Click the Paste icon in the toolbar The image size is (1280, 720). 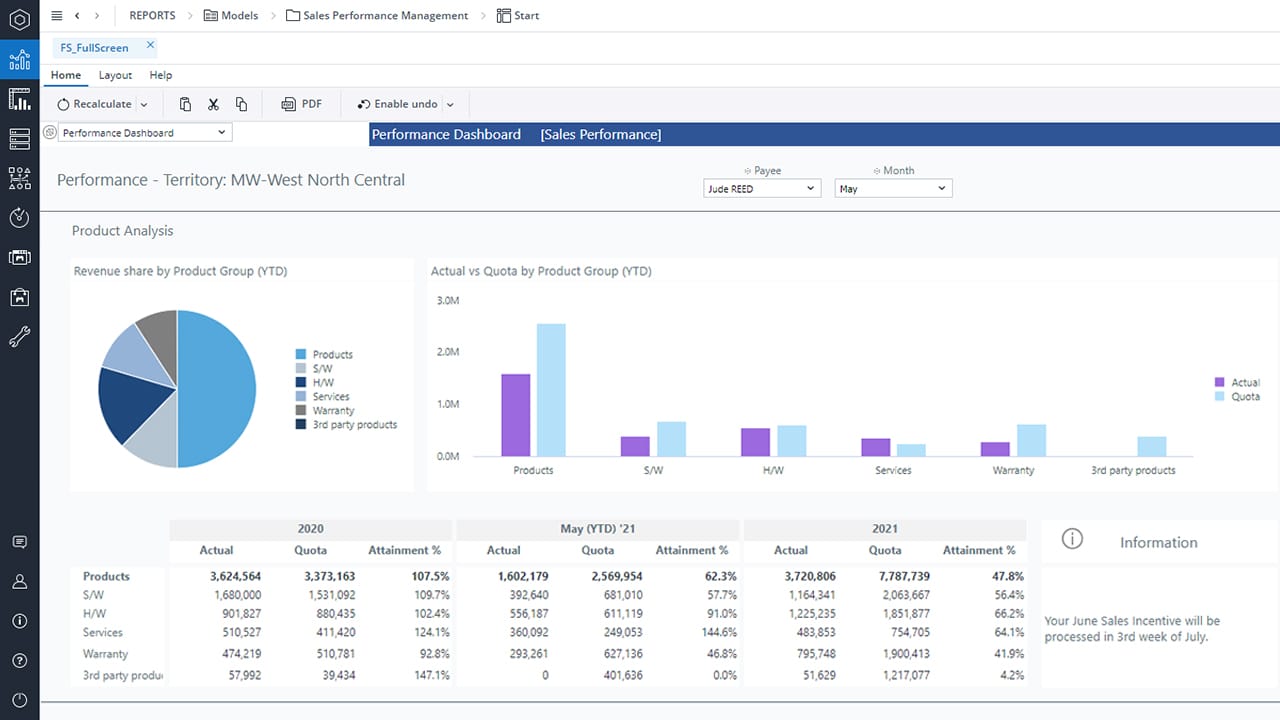coord(184,103)
